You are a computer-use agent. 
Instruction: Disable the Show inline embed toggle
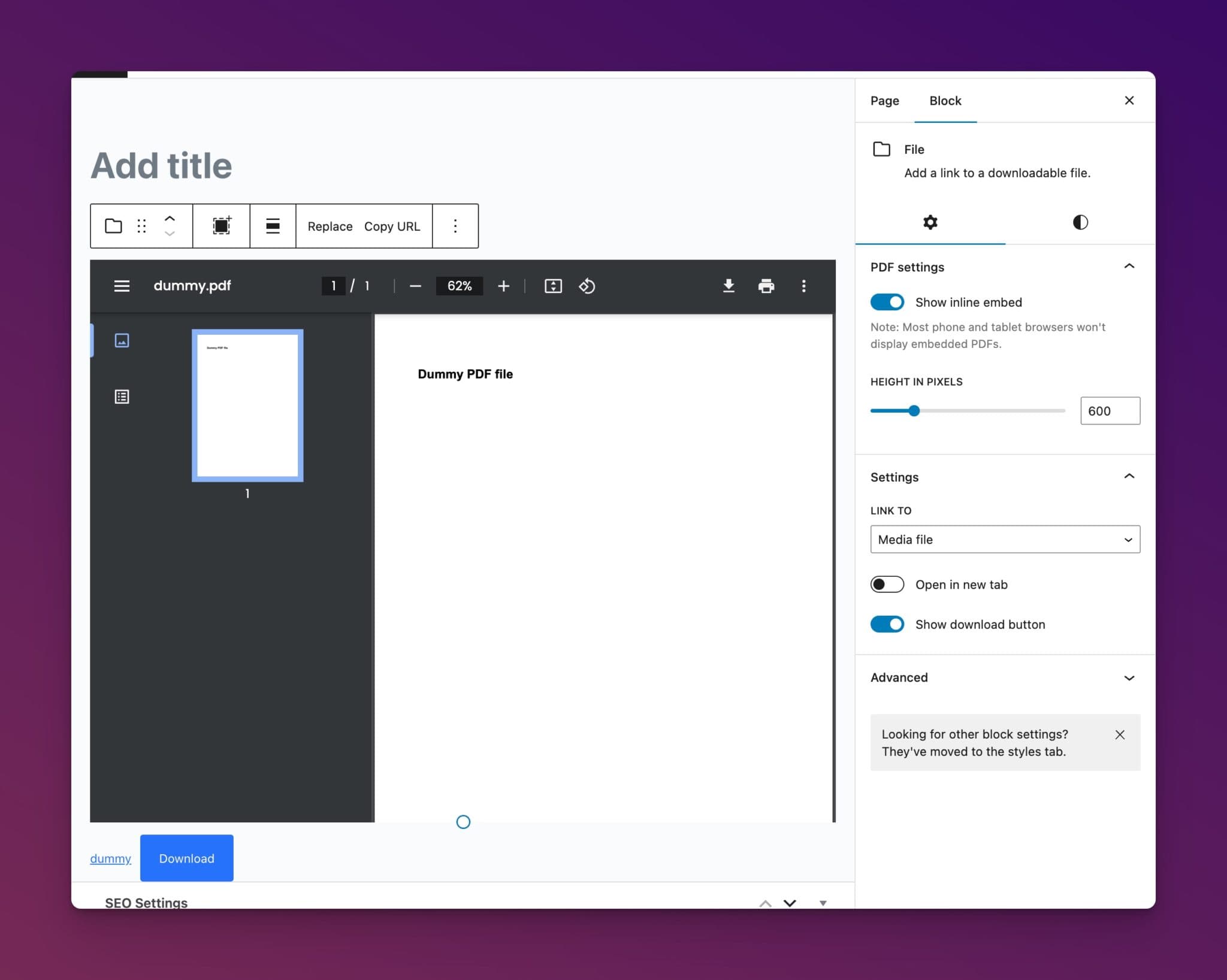tap(887, 302)
